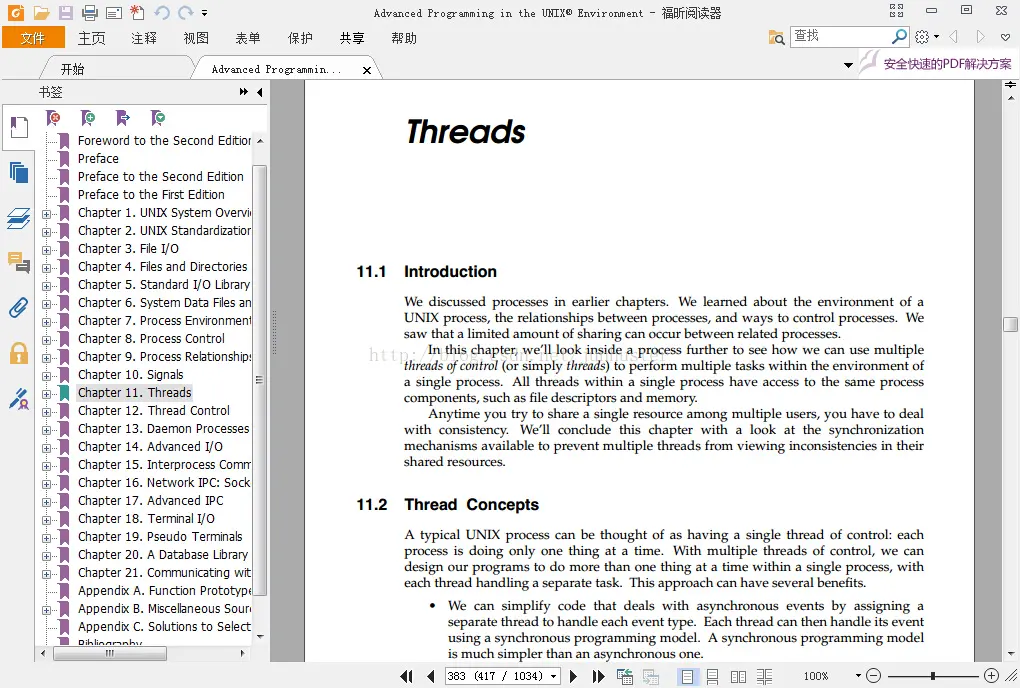This screenshot has height=688, width=1020.
Task: Open the document tab list dropdown arrow
Action: click(848, 65)
